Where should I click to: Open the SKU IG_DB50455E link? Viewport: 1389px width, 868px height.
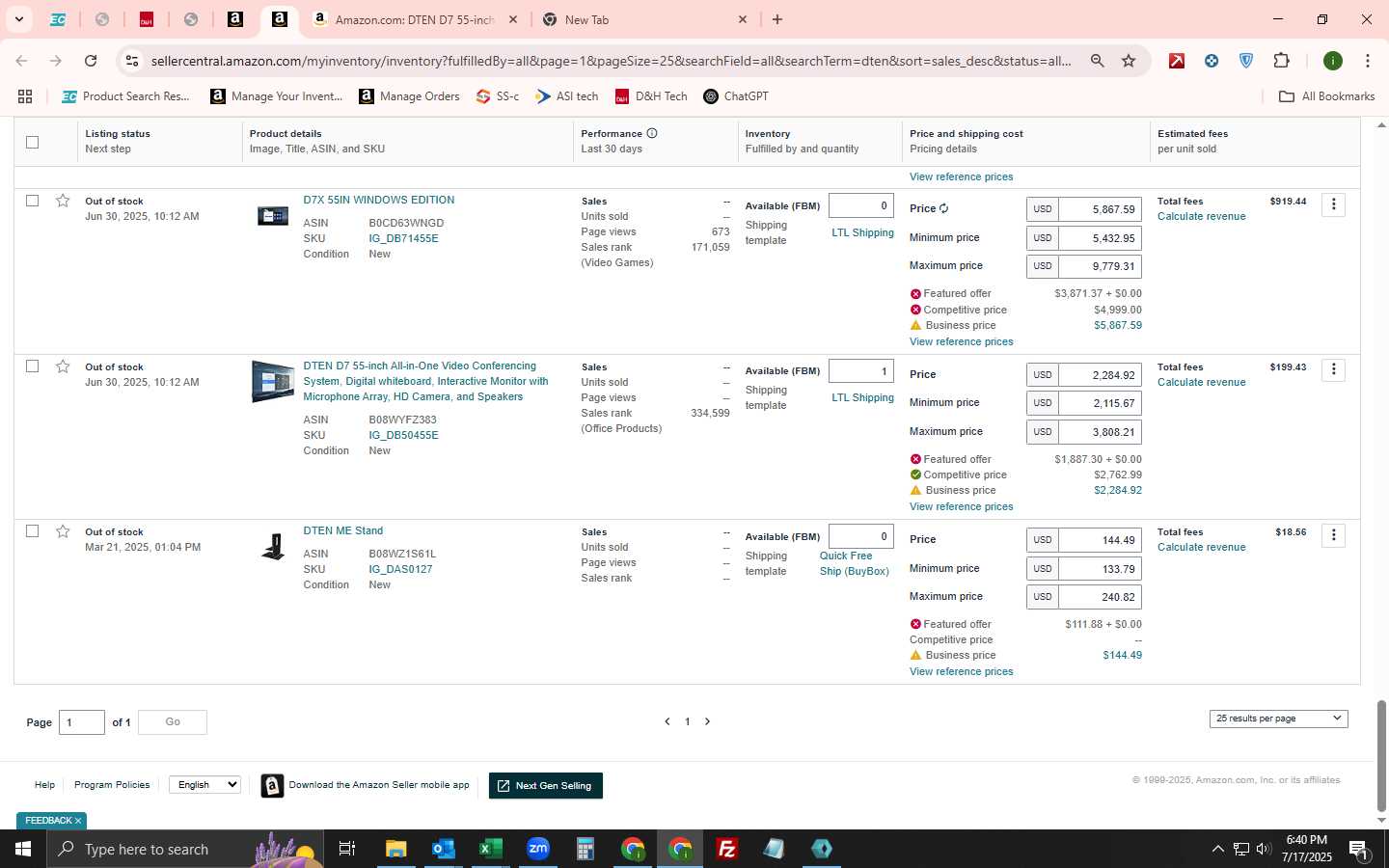403,435
